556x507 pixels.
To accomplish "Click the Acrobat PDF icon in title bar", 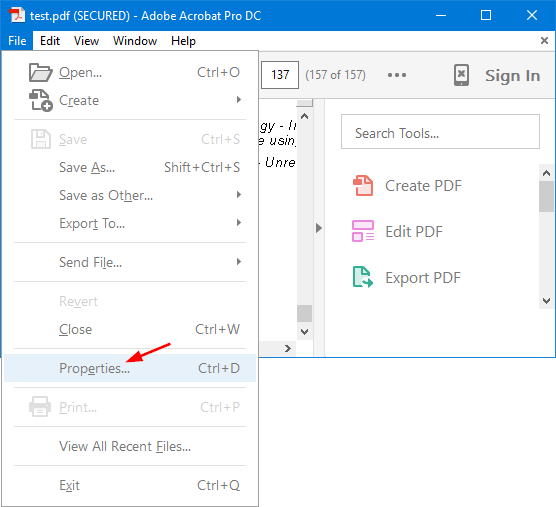I will click(17, 15).
